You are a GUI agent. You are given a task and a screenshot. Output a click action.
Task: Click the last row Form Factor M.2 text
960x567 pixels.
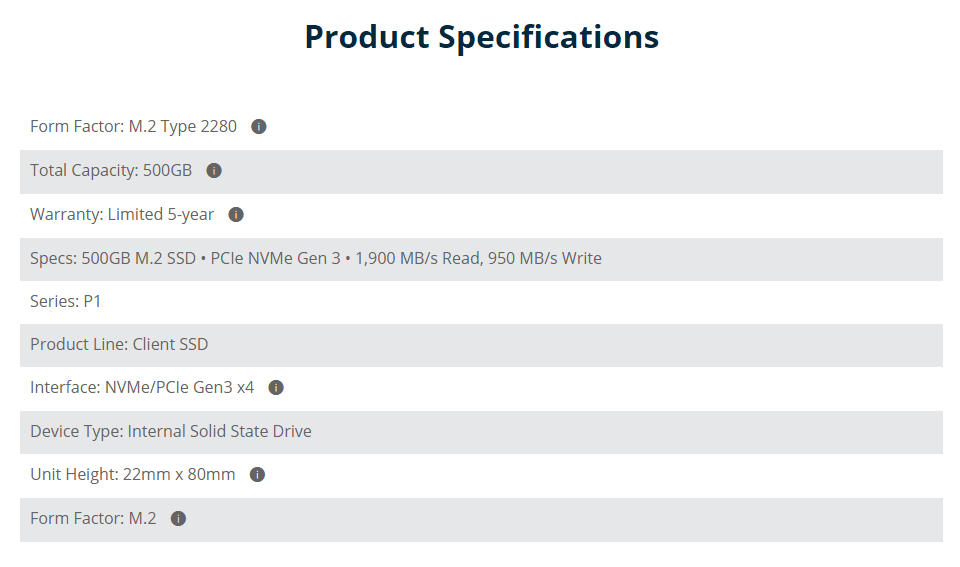point(93,519)
